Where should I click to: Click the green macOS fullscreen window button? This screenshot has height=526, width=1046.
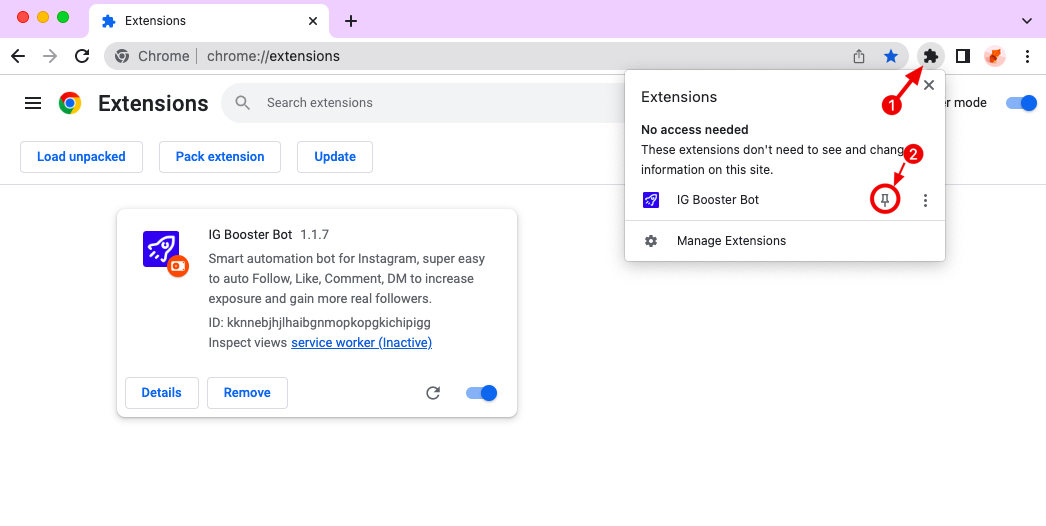point(63,17)
